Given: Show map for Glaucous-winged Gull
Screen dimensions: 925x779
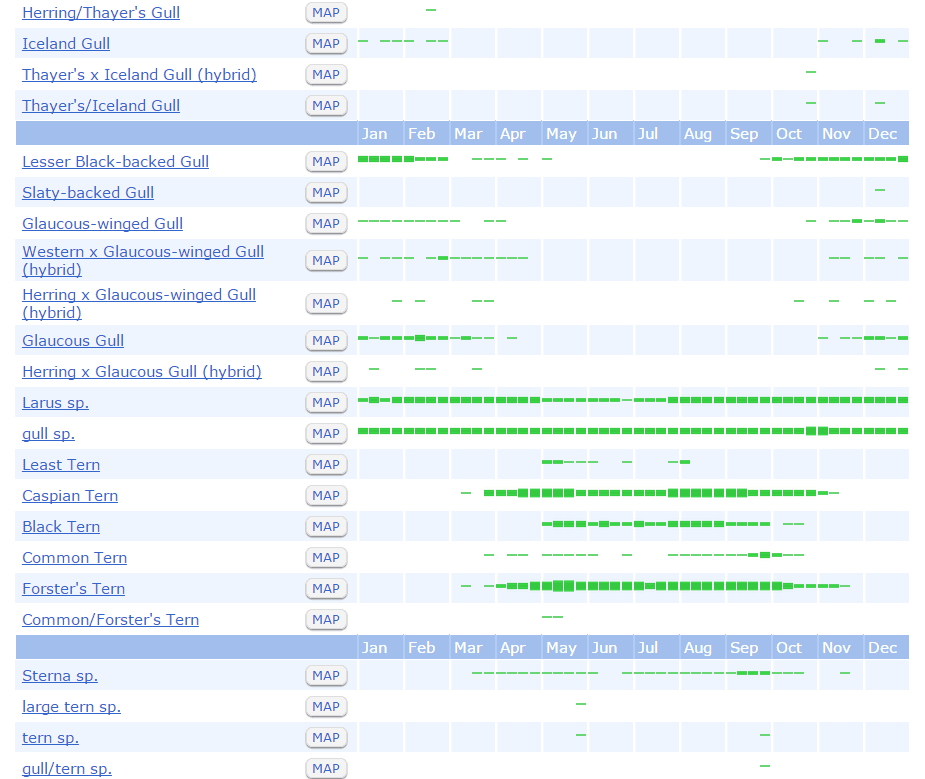Looking at the screenshot, I should click(x=326, y=223).
